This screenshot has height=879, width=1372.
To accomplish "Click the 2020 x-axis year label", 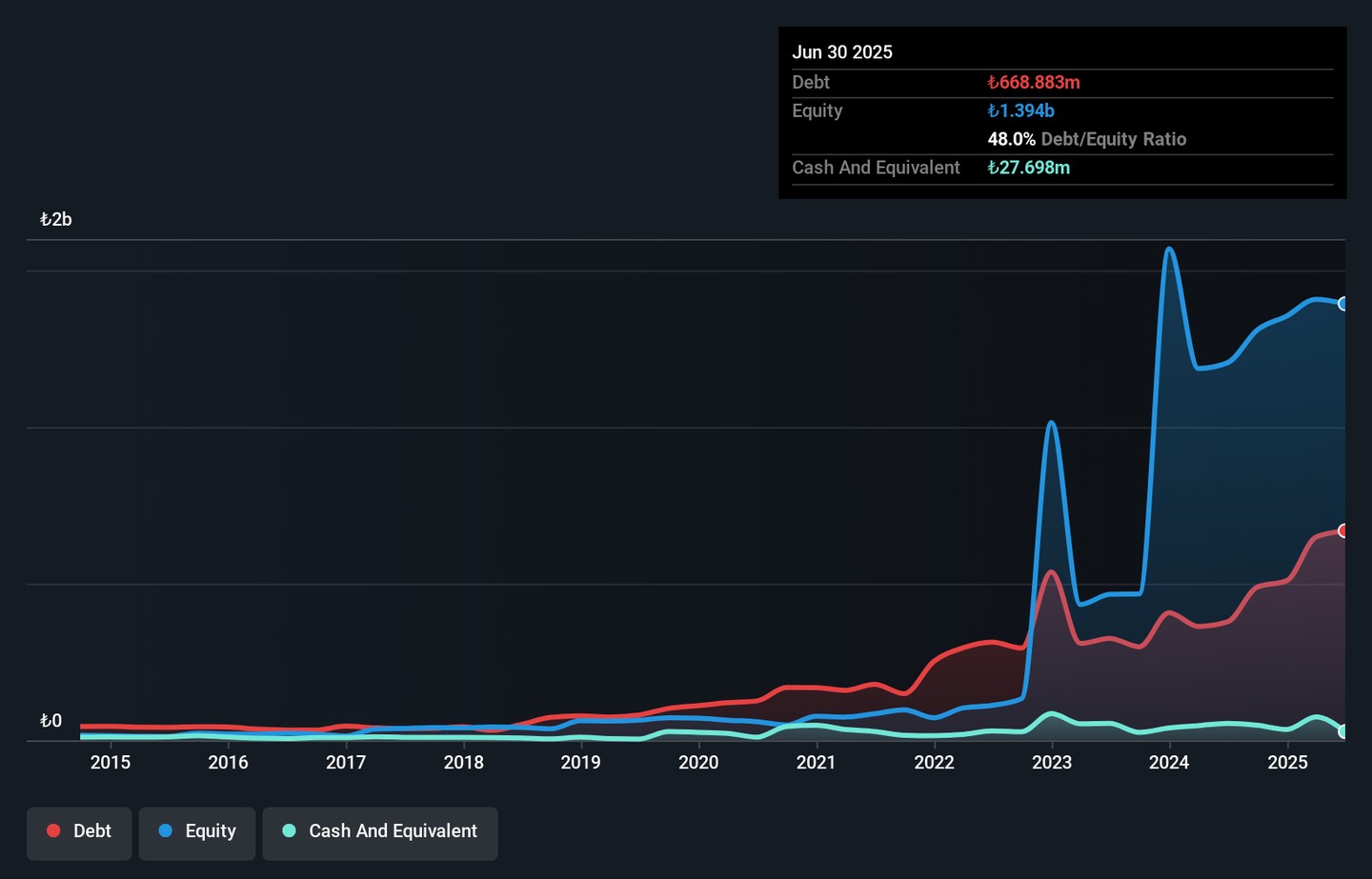I will tap(698, 763).
